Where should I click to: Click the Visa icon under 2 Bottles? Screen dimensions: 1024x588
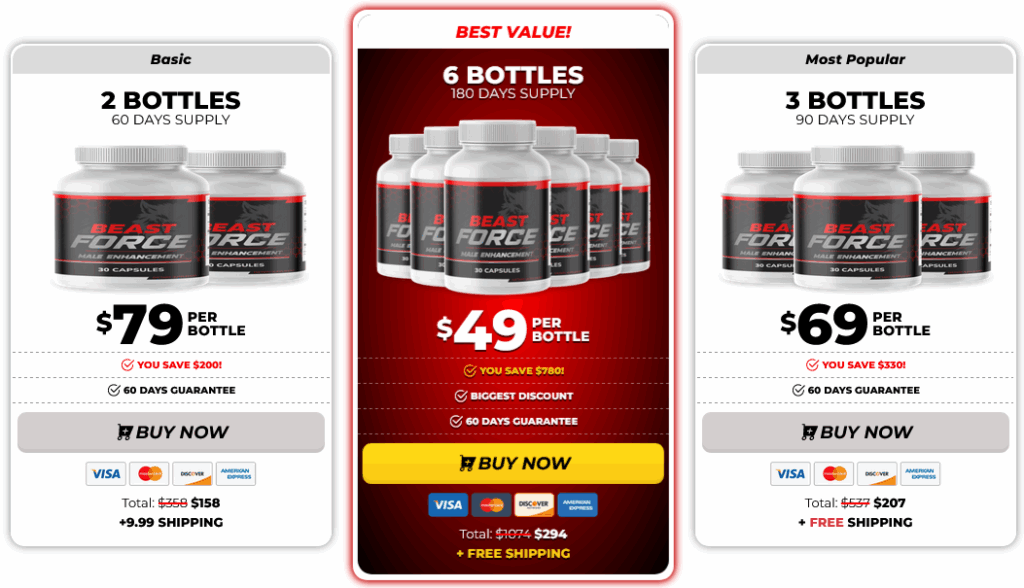106,474
